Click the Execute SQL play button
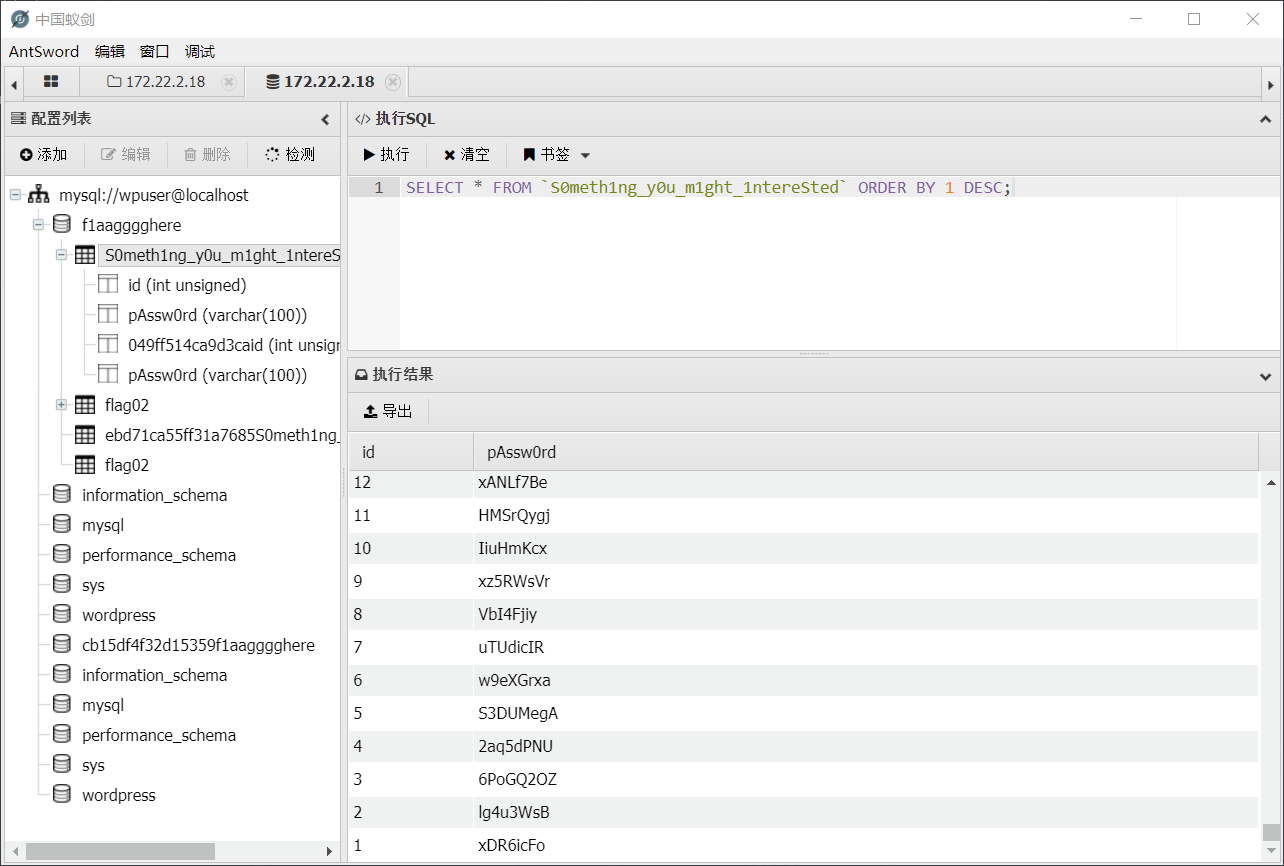Viewport: 1284px width, 866px height. pos(386,155)
